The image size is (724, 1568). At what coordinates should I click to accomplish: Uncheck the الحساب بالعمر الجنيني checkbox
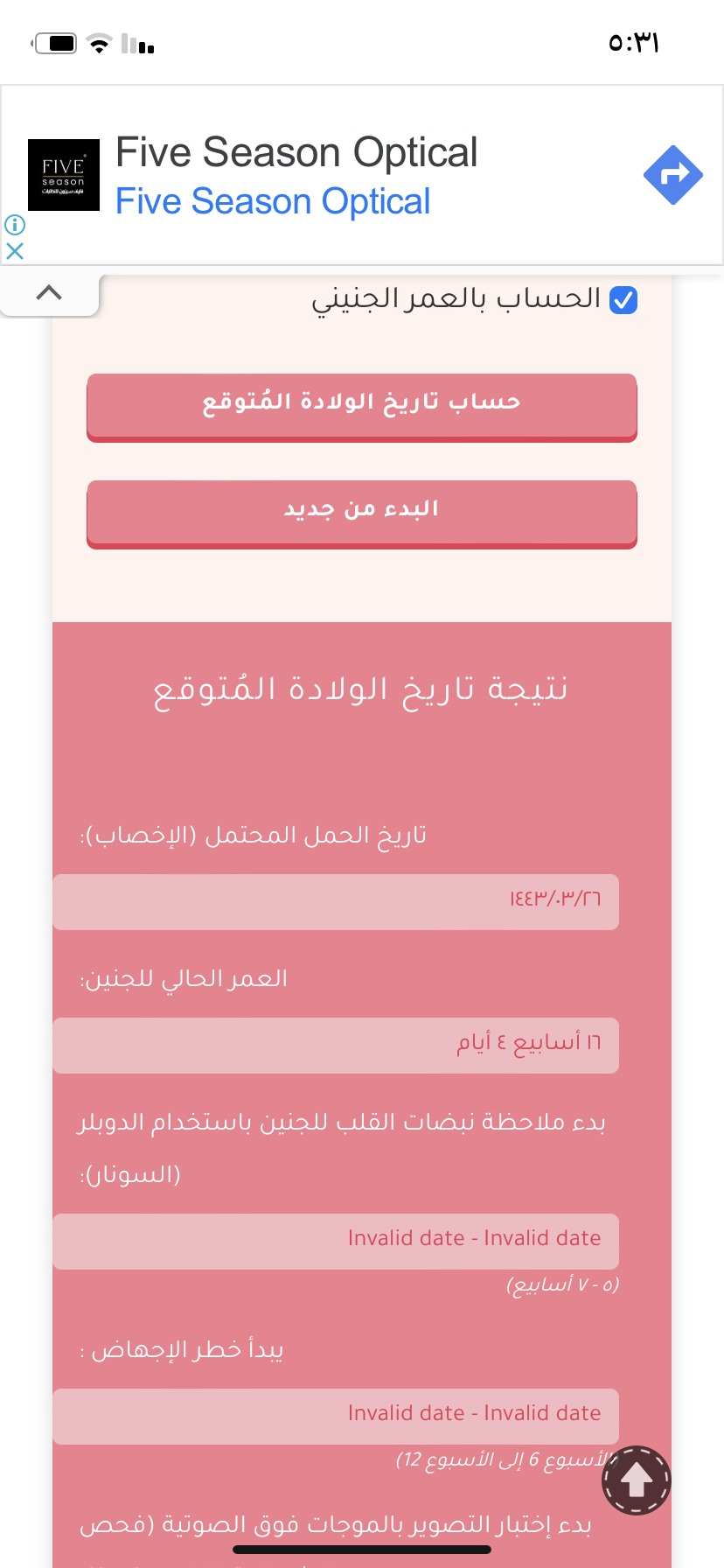[x=623, y=300]
